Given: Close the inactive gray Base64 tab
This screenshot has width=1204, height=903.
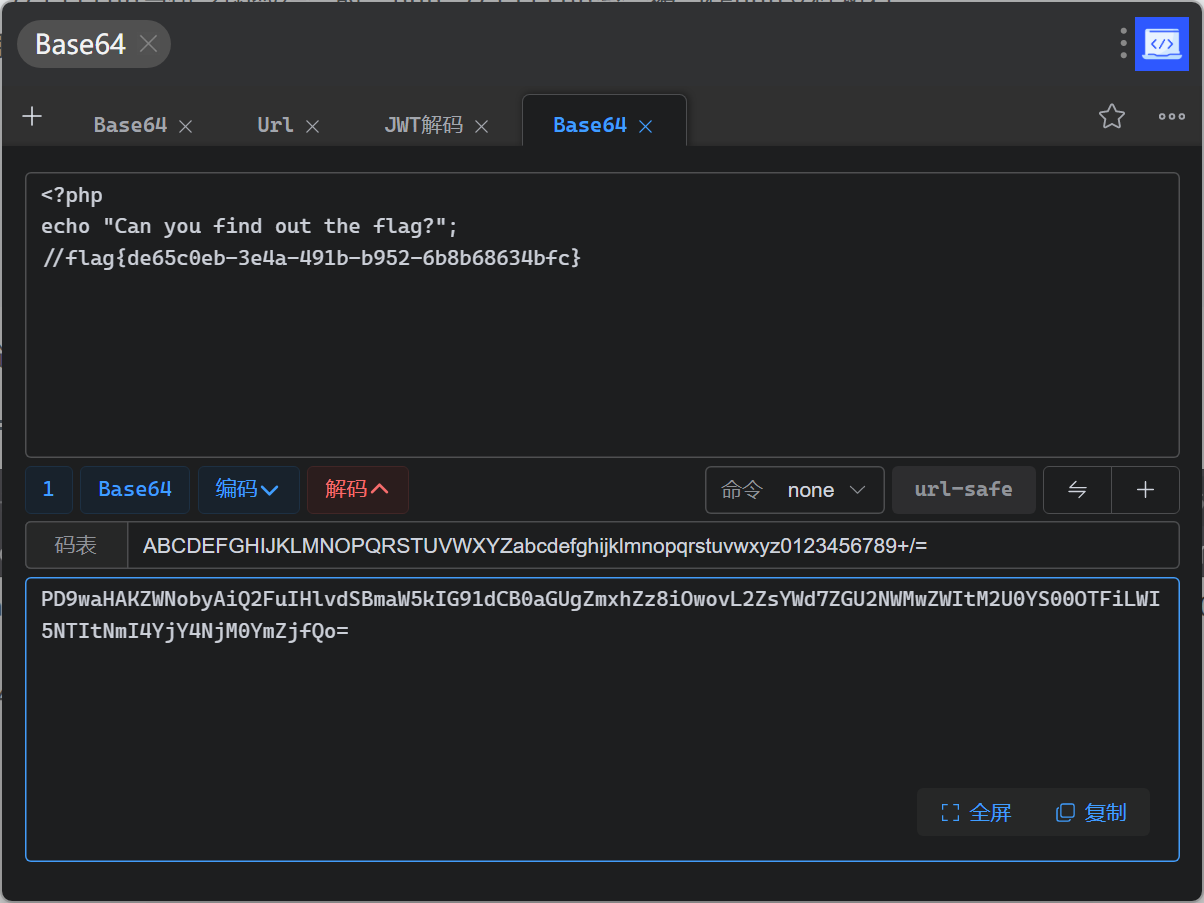Looking at the screenshot, I should tap(185, 126).
